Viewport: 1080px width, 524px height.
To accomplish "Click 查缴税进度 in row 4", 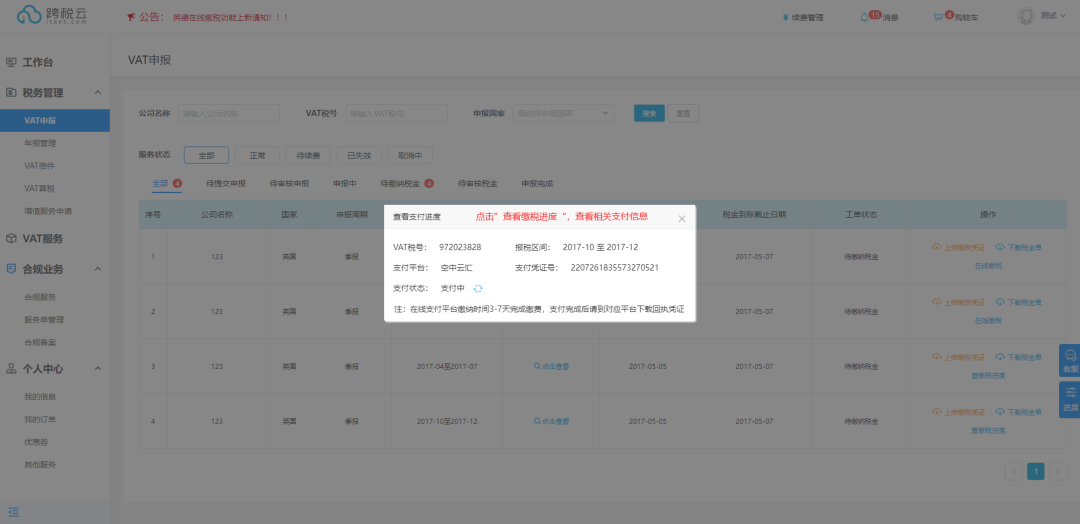I will pyautogui.click(x=988, y=430).
